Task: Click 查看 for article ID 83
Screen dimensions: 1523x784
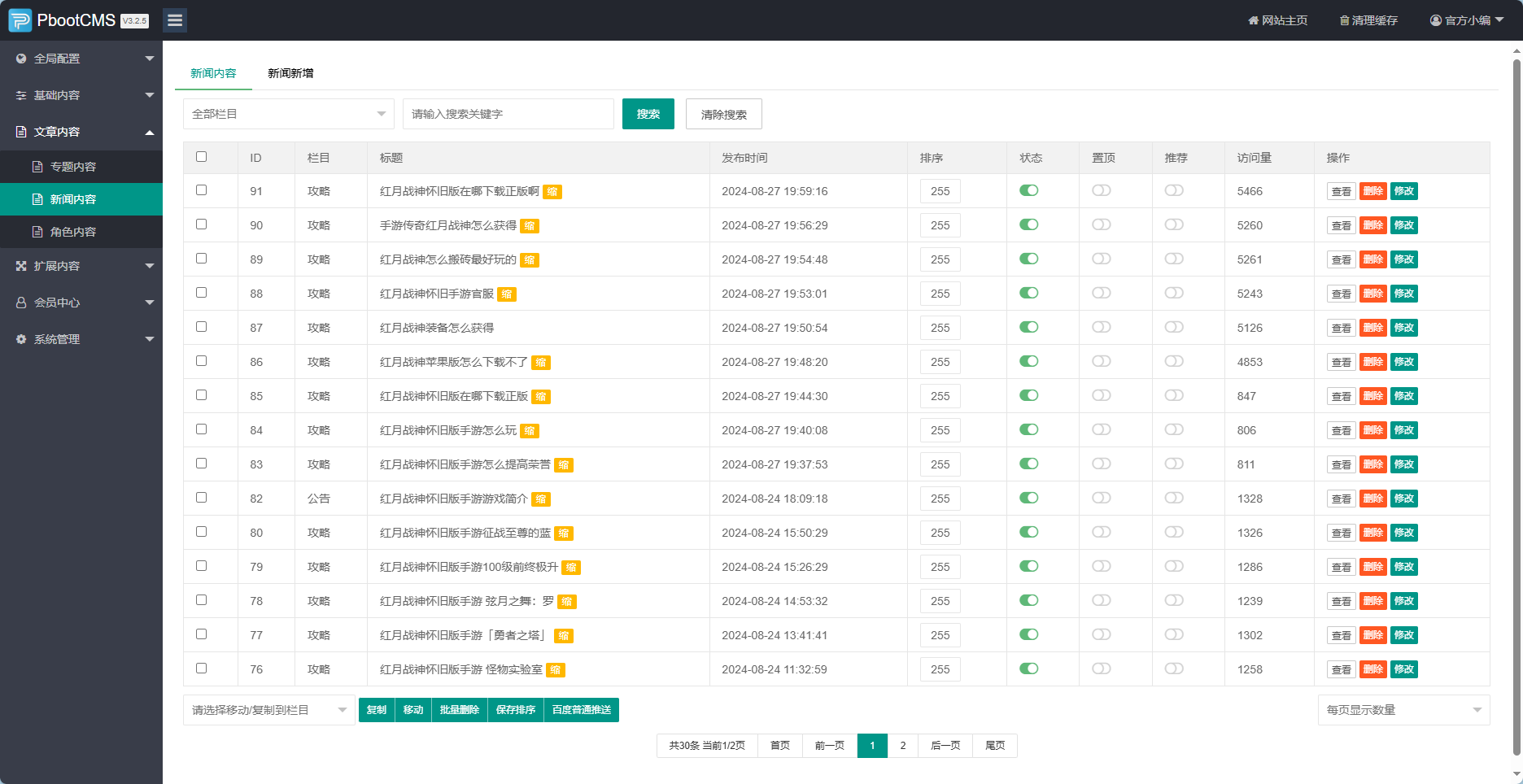Action: (x=1342, y=464)
